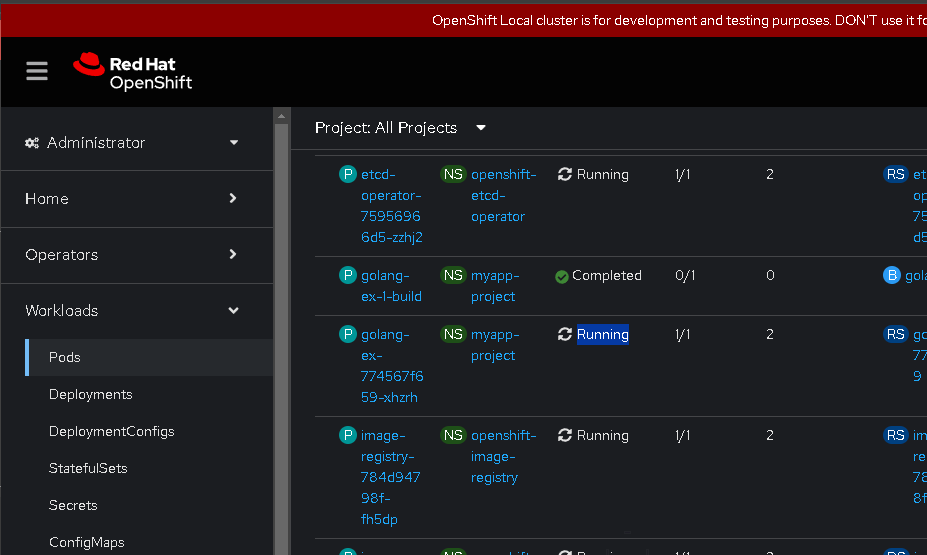Click the B build badge in the golang-ex-1-build row
Viewport: 927px width, 555px height.
tap(892, 275)
